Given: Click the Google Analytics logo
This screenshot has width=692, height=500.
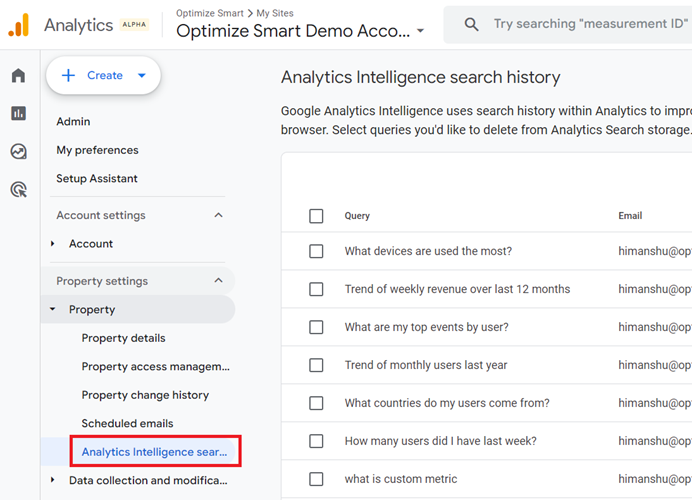Looking at the screenshot, I should tap(19, 25).
